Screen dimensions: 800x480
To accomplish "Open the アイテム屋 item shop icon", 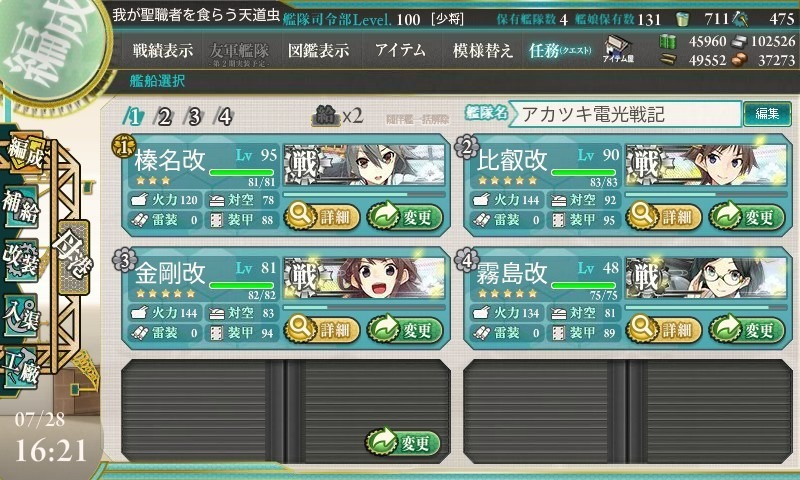I will pyautogui.click(x=618, y=49).
